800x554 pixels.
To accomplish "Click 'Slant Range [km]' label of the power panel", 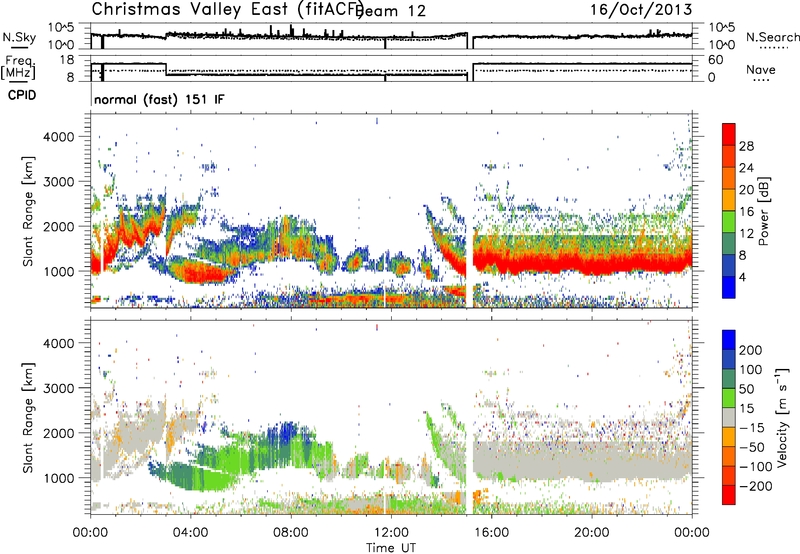I will pyautogui.click(x=28, y=211).
